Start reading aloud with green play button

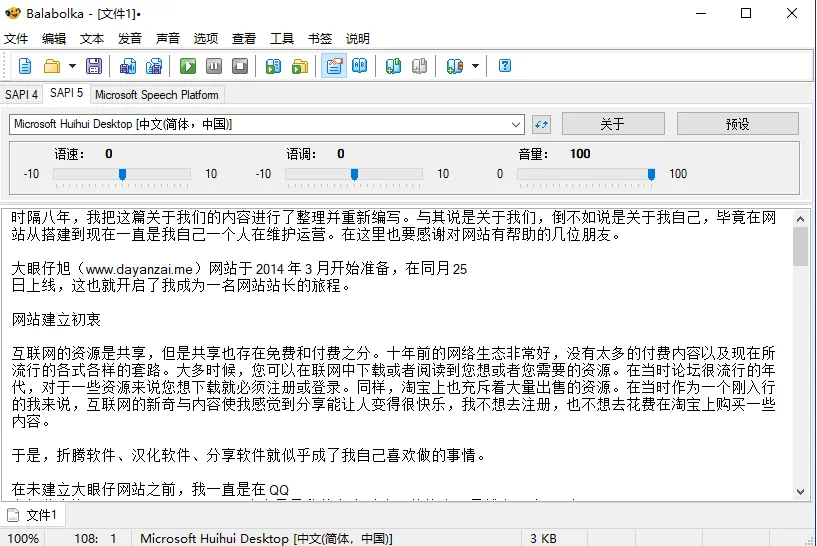pyautogui.click(x=188, y=66)
